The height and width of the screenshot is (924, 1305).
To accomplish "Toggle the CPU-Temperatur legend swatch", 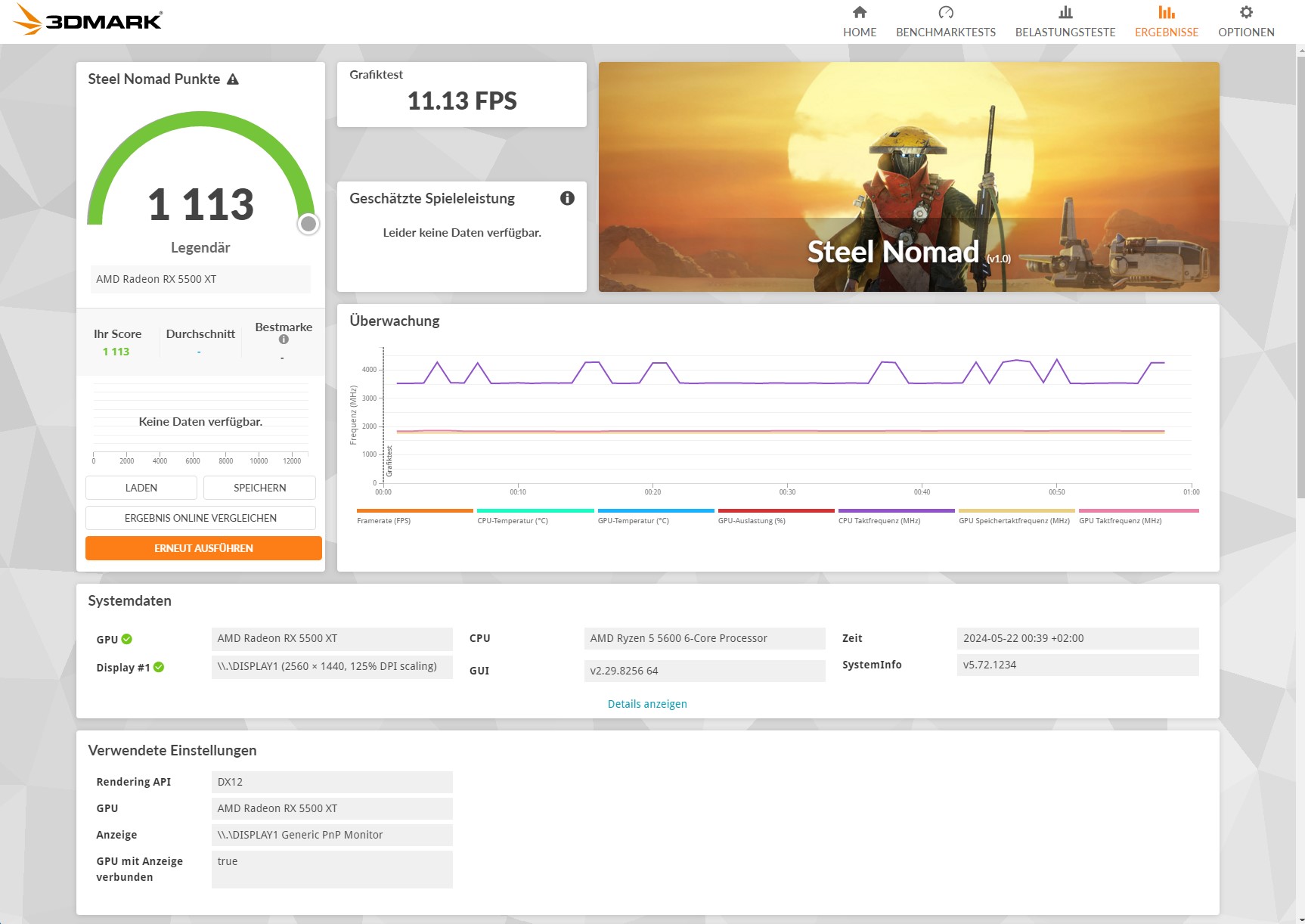I will (x=535, y=511).
